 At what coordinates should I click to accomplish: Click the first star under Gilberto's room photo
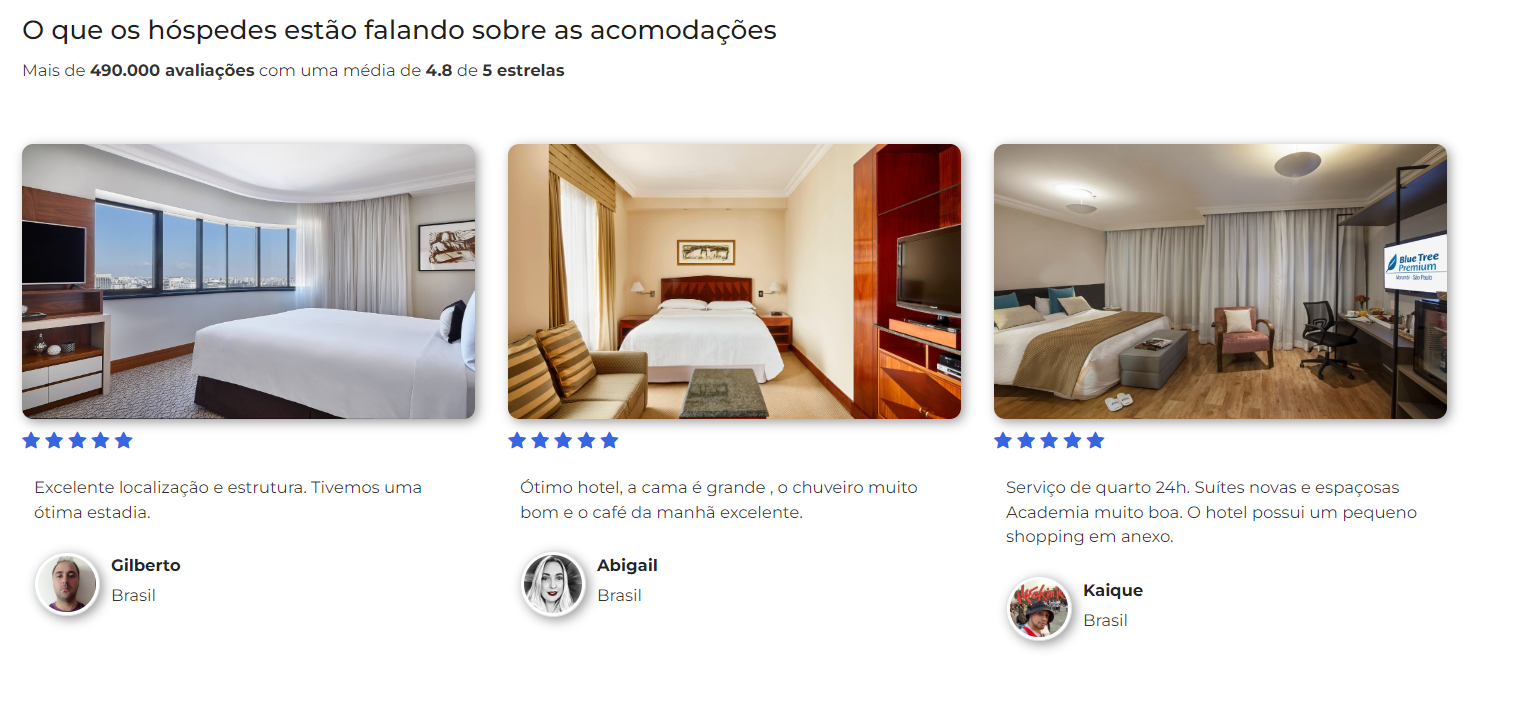(x=31, y=440)
